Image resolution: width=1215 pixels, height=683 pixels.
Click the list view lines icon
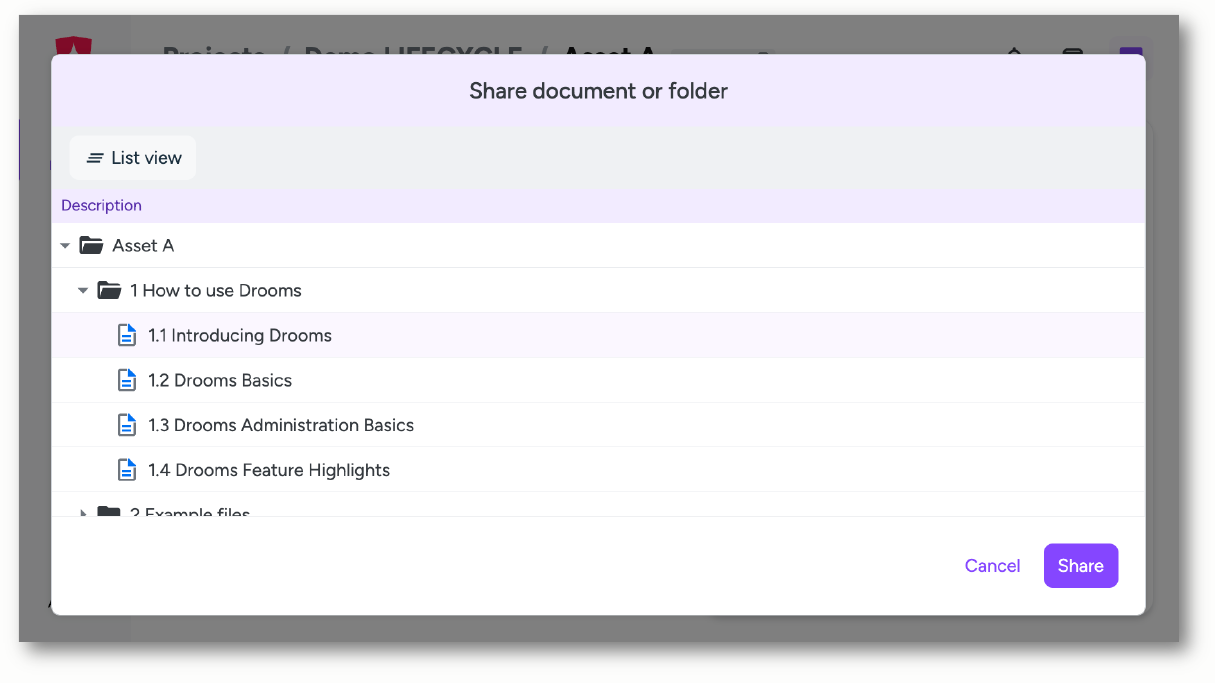[x=95, y=158]
